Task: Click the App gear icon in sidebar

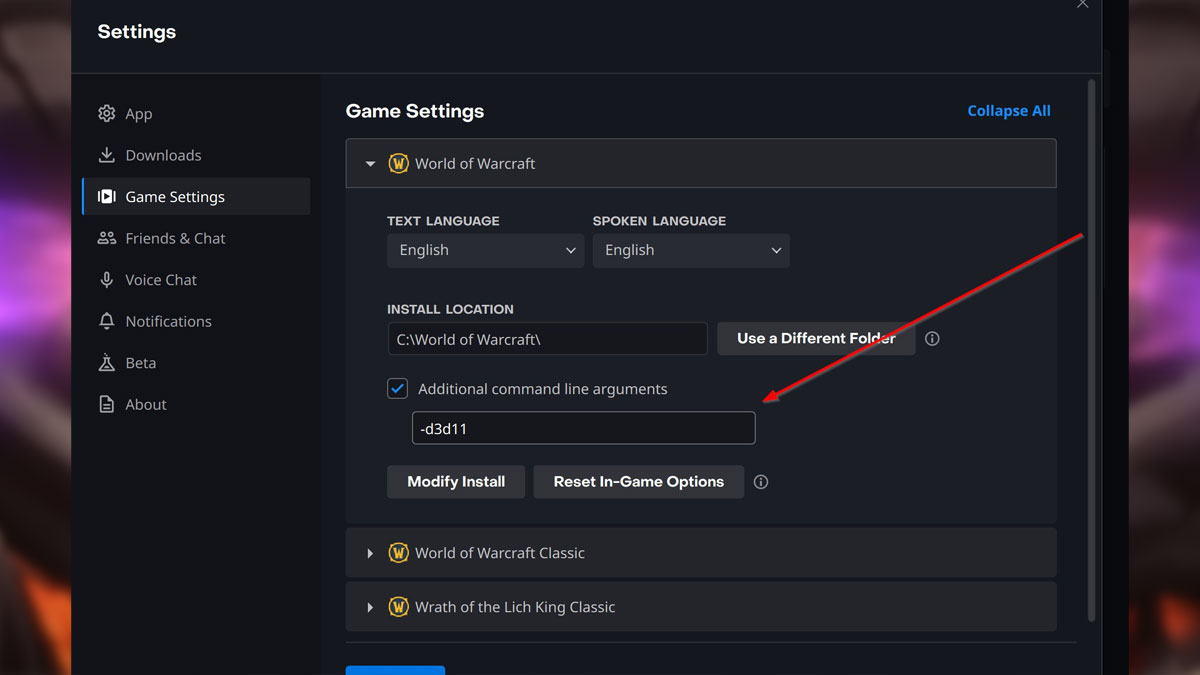Action: pyautogui.click(x=107, y=114)
